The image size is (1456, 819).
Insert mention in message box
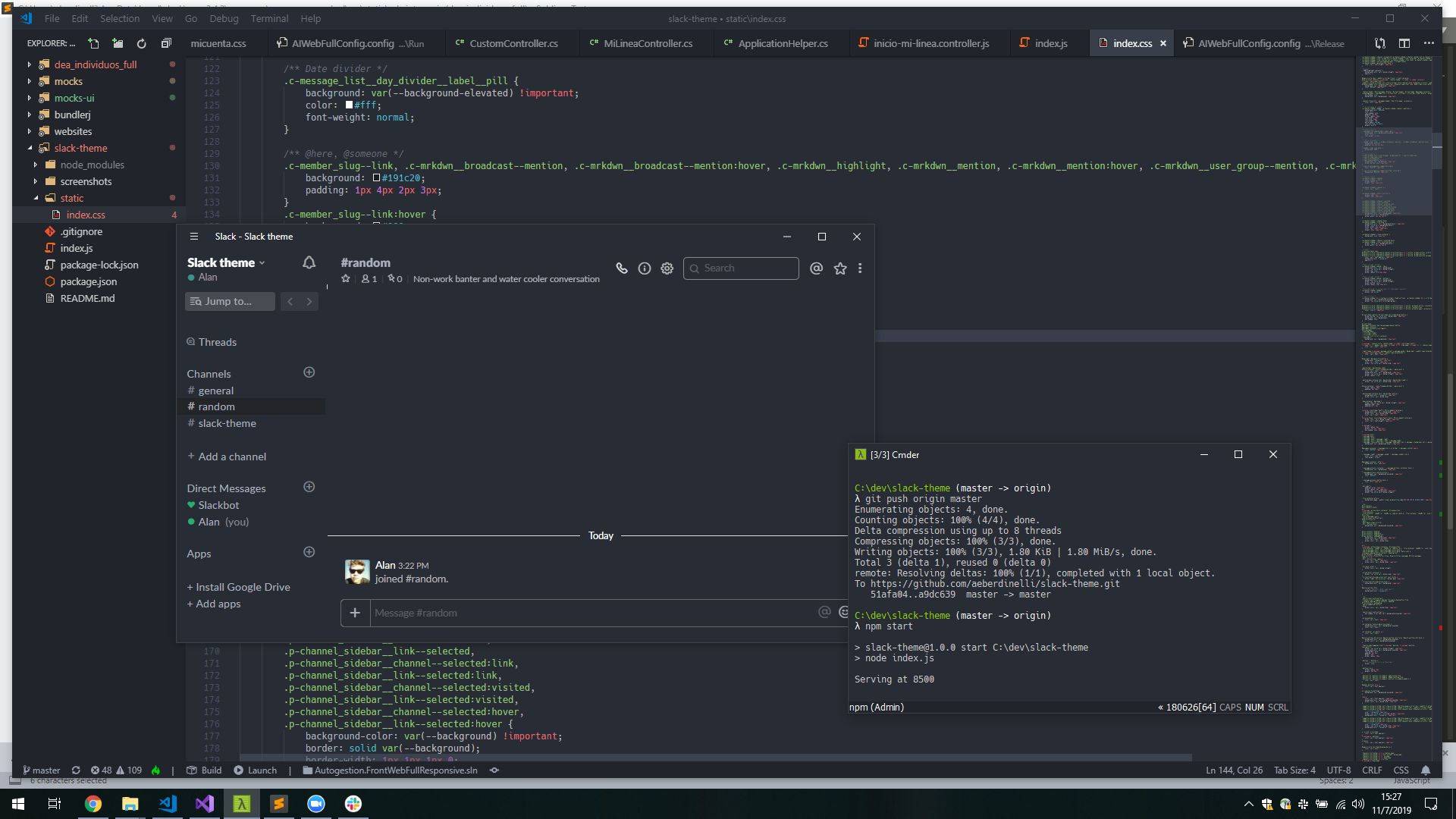click(824, 612)
